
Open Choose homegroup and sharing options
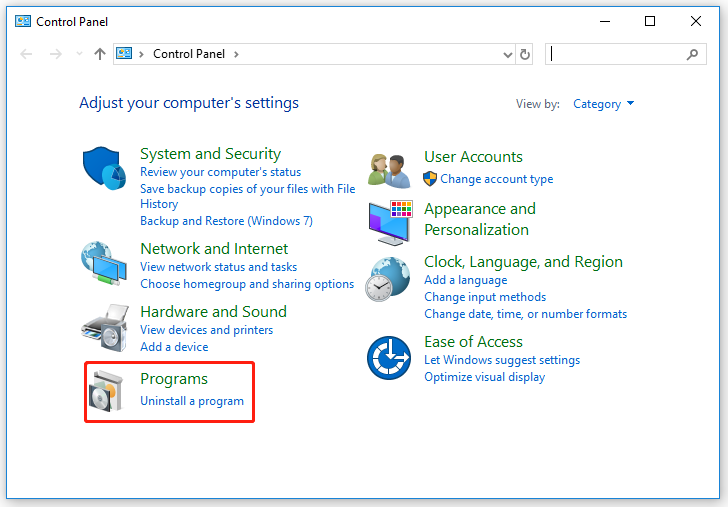pos(247,284)
